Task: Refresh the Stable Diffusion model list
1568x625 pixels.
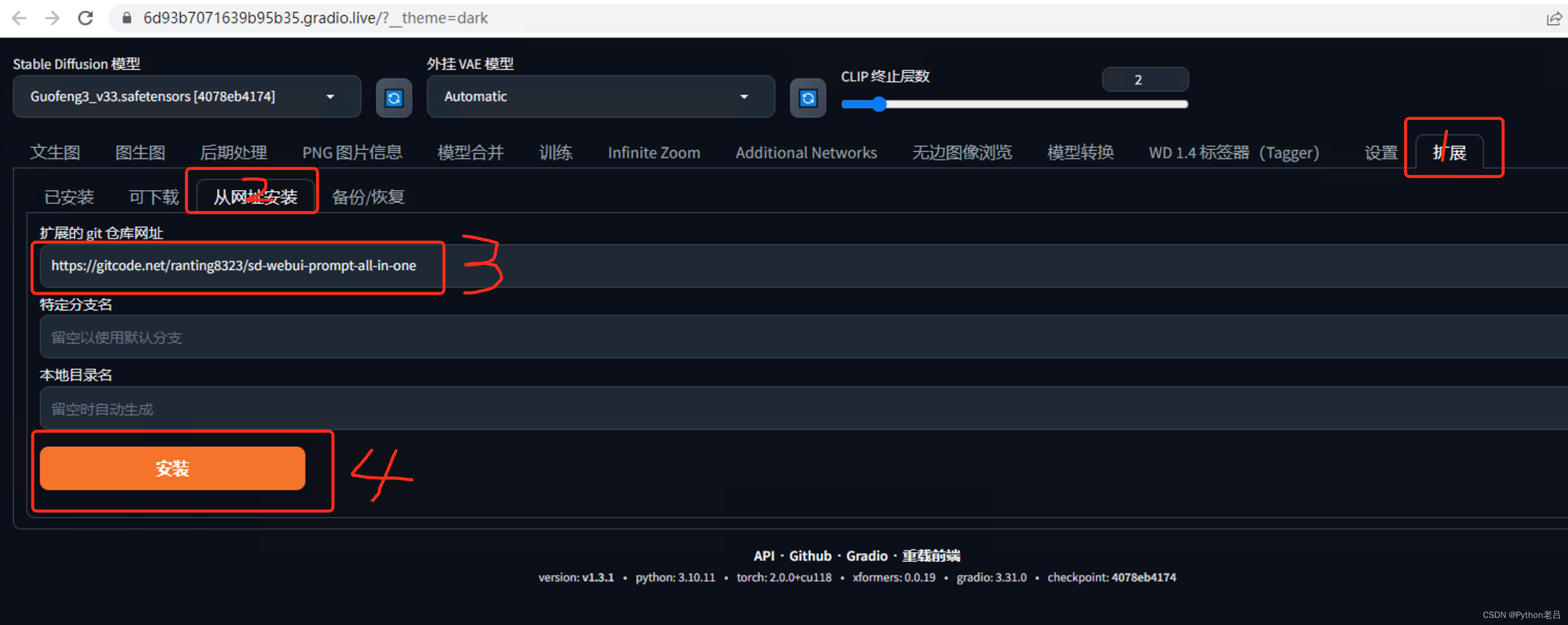Action: (394, 98)
